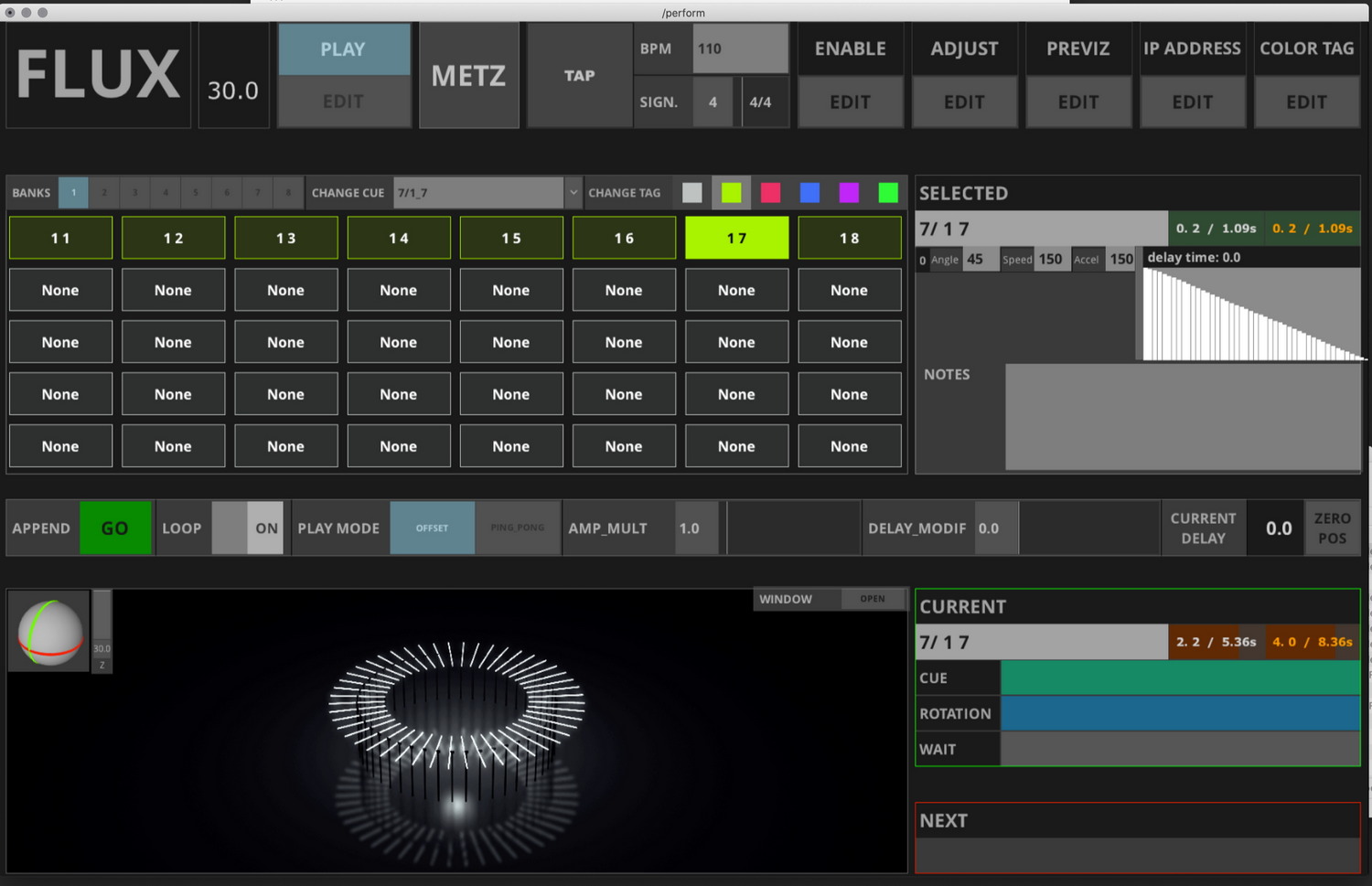Trigger highlighted cue 1 7
The height and width of the screenshot is (886, 1372).
click(737, 238)
